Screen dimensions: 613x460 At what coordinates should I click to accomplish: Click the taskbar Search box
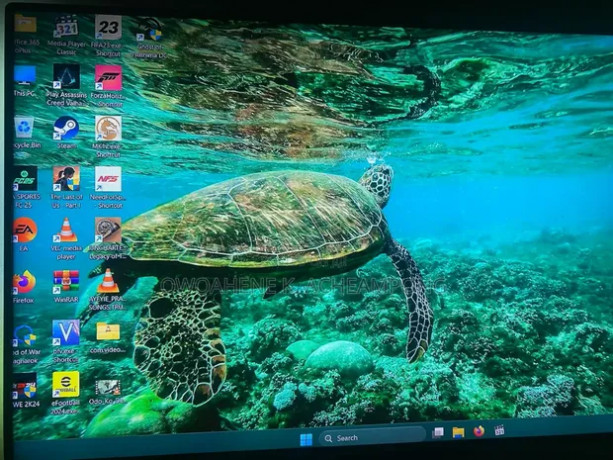point(372,437)
